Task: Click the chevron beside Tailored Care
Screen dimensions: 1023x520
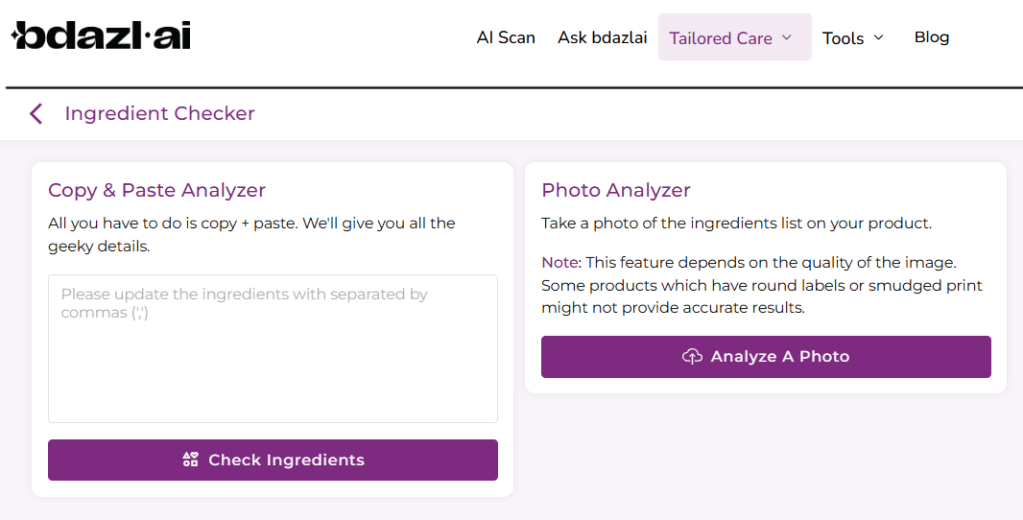Action: click(787, 38)
